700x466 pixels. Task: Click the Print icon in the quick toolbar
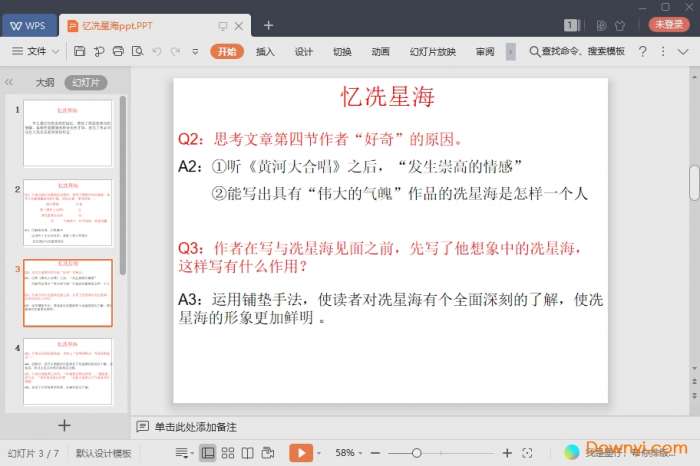pyautogui.click(x=118, y=51)
